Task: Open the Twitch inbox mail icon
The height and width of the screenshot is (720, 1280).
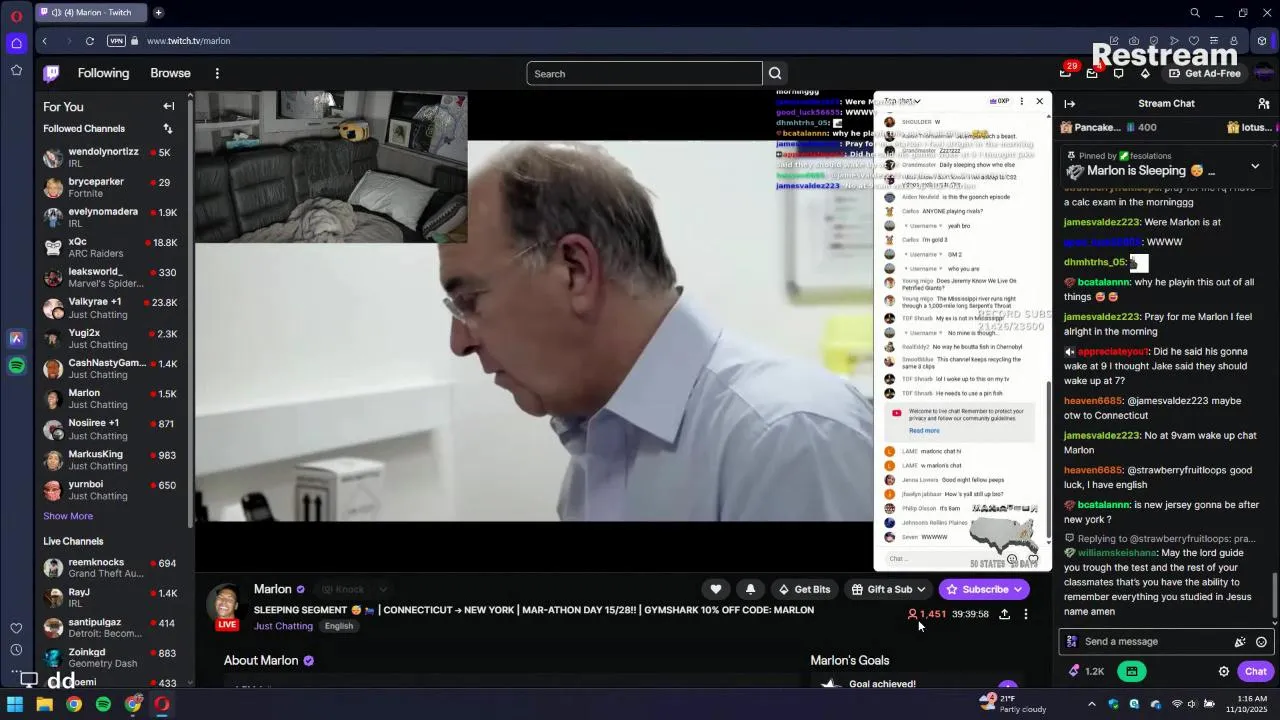Action: coord(1092,73)
